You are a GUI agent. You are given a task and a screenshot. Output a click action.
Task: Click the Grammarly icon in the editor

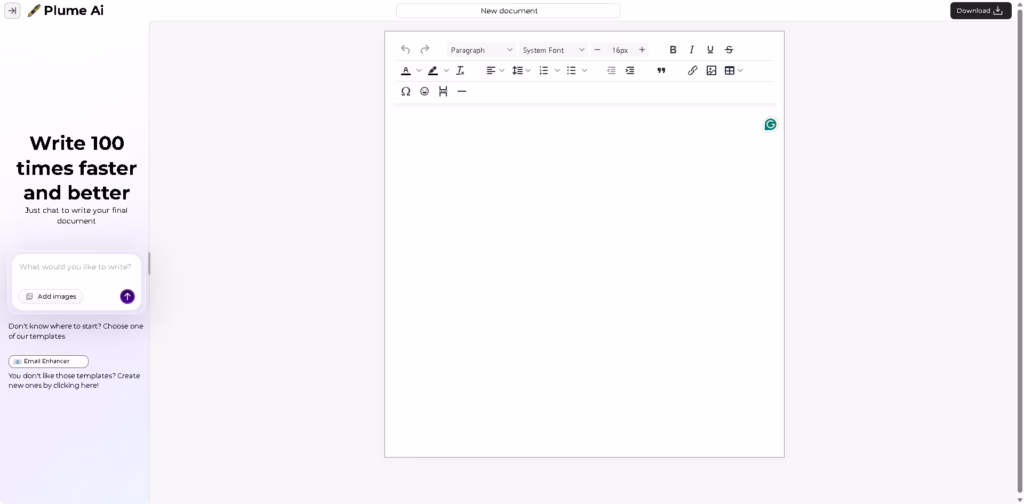tap(770, 125)
